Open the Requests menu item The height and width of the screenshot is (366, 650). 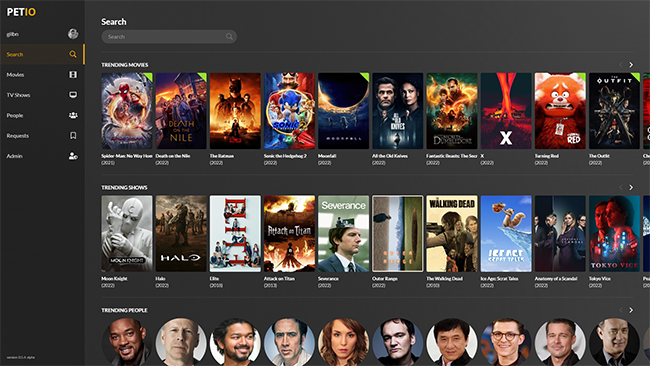(42, 136)
